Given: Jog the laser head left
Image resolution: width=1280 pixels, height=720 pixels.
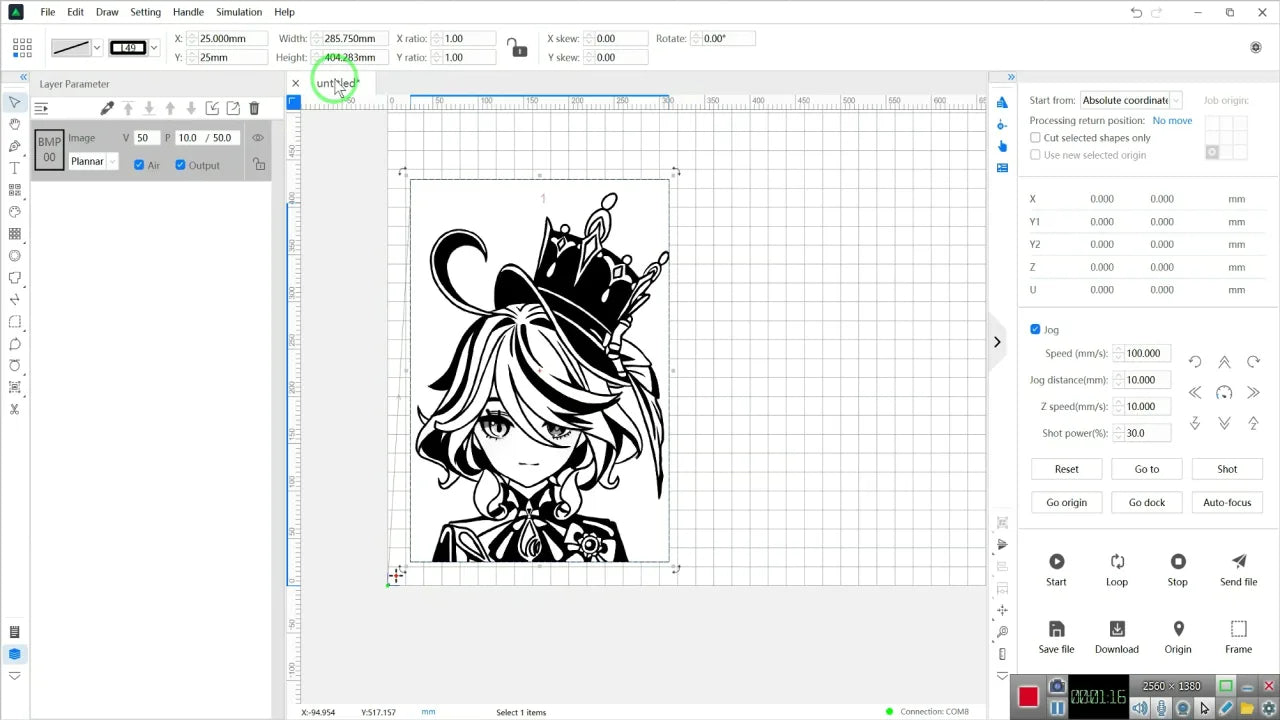Looking at the screenshot, I should pos(1195,393).
